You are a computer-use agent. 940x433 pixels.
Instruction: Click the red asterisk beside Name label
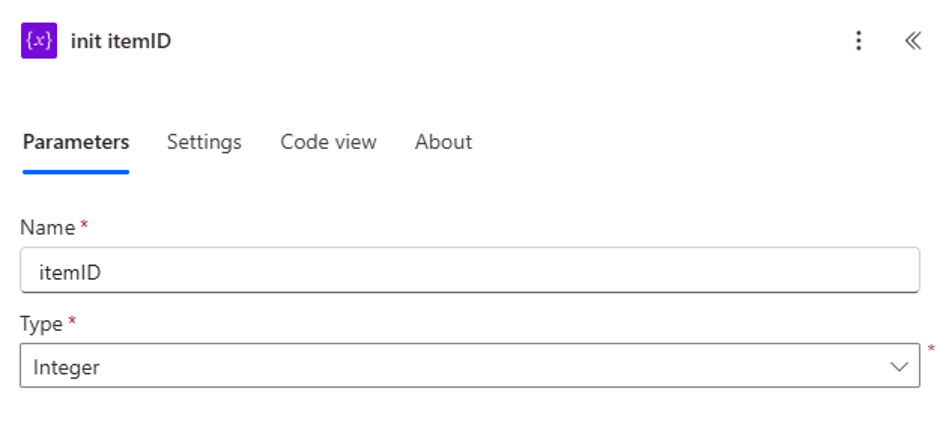(85, 224)
